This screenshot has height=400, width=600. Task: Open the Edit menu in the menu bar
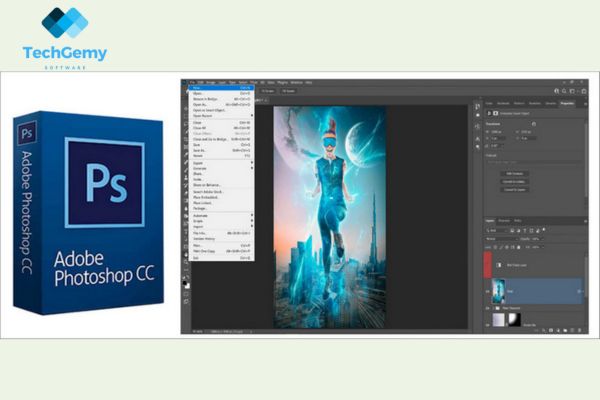tap(200, 82)
